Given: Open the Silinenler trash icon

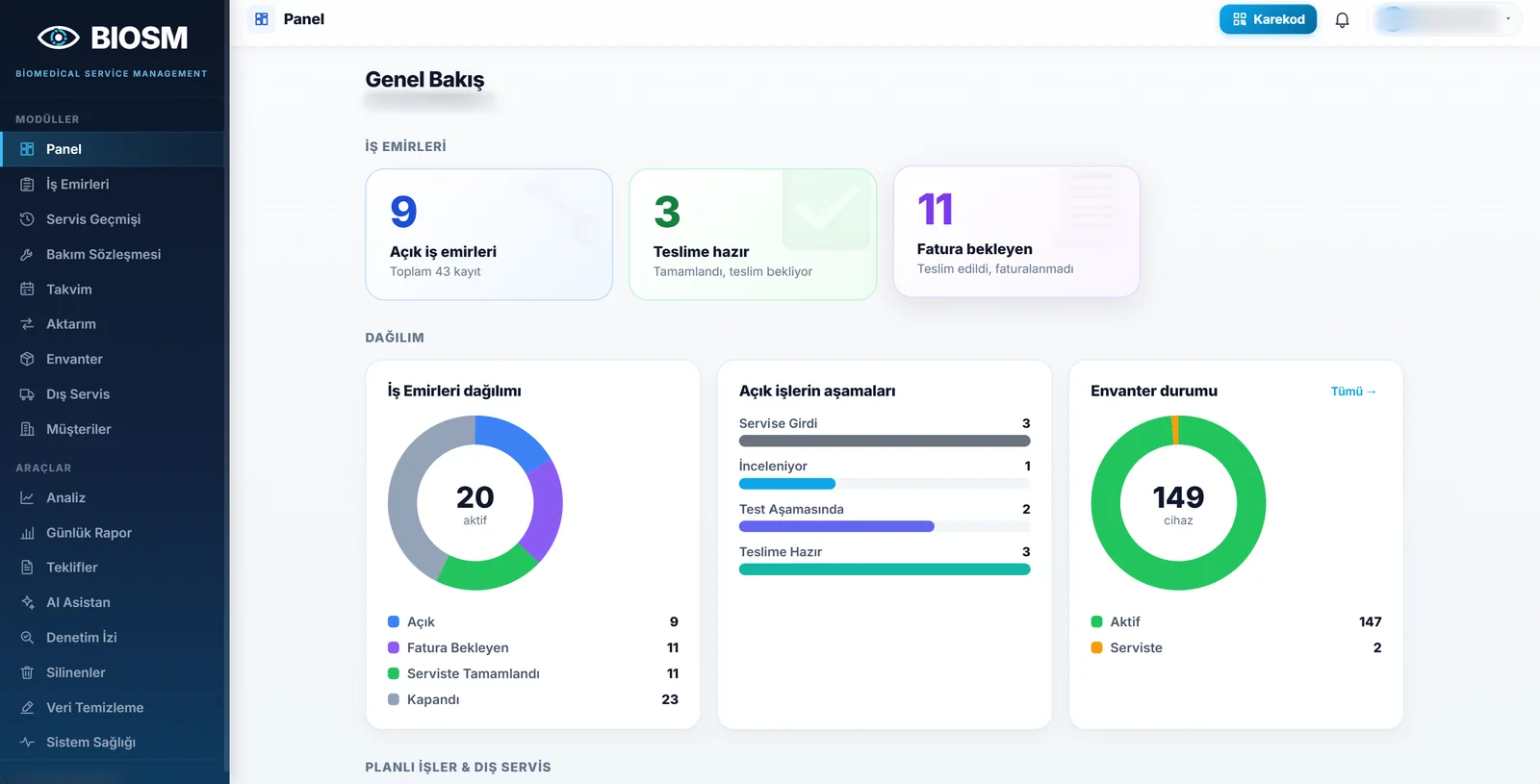Looking at the screenshot, I should (x=27, y=672).
